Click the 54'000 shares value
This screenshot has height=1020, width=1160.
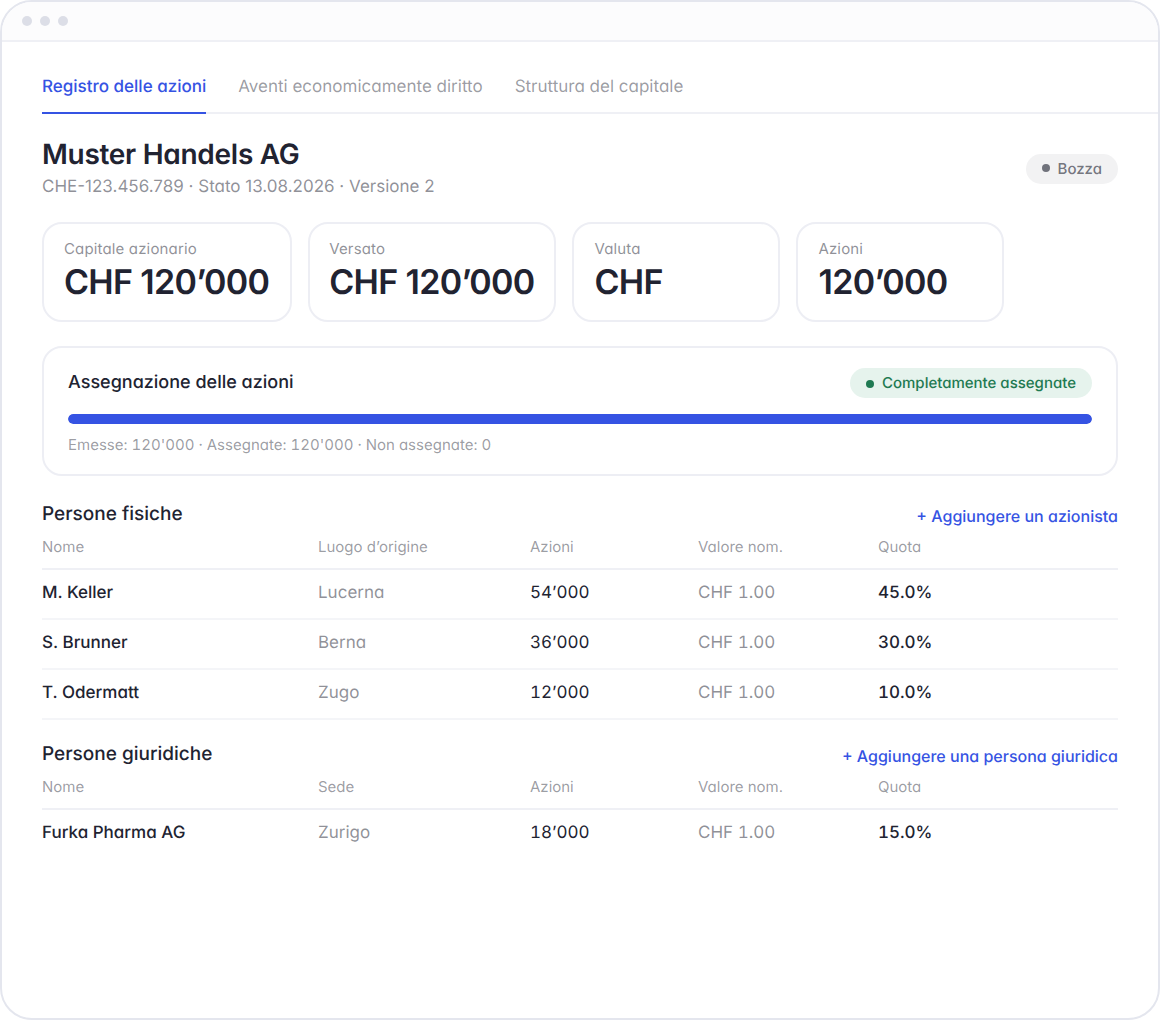coord(560,592)
